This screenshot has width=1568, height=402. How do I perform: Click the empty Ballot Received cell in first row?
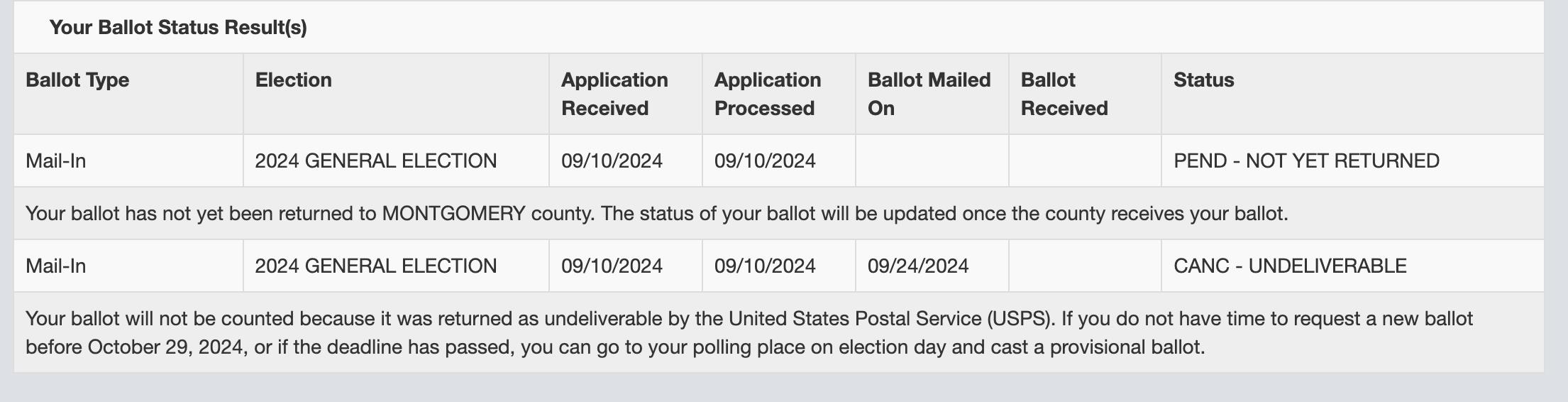coord(1085,161)
